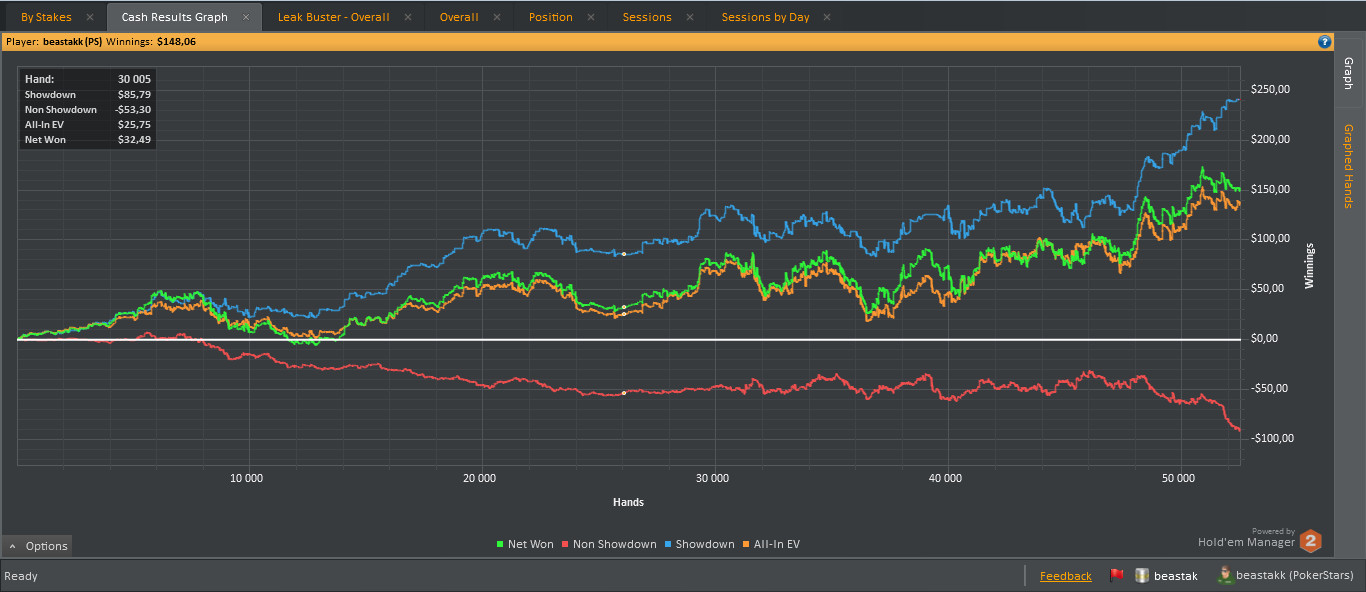The height and width of the screenshot is (592, 1366).
Task: Expand the Options panel
Action: coord(38,546)
